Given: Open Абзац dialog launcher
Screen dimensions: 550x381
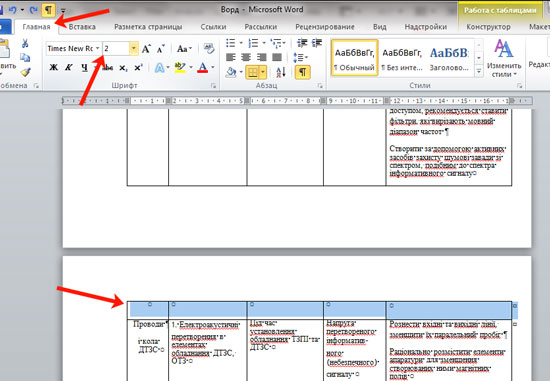Looking at the screenshot, I should [x=320, y=86].
